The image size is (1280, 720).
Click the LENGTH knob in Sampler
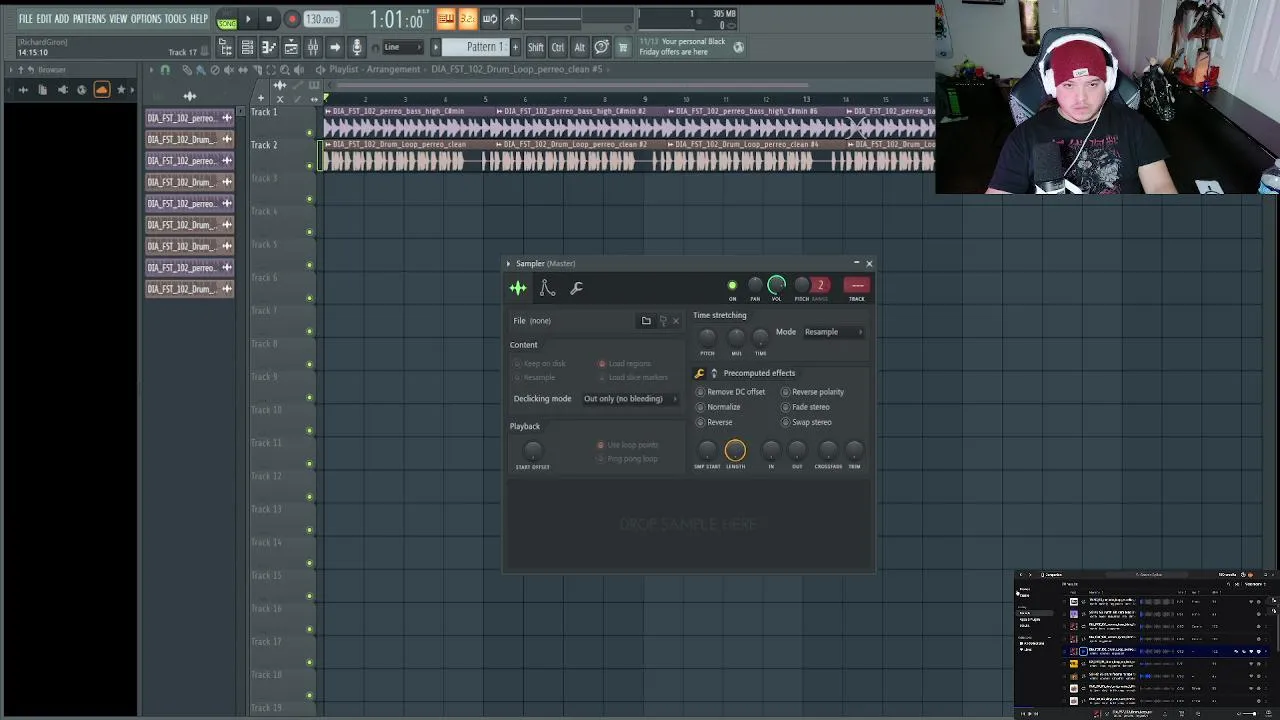click(x=735, y=451)
